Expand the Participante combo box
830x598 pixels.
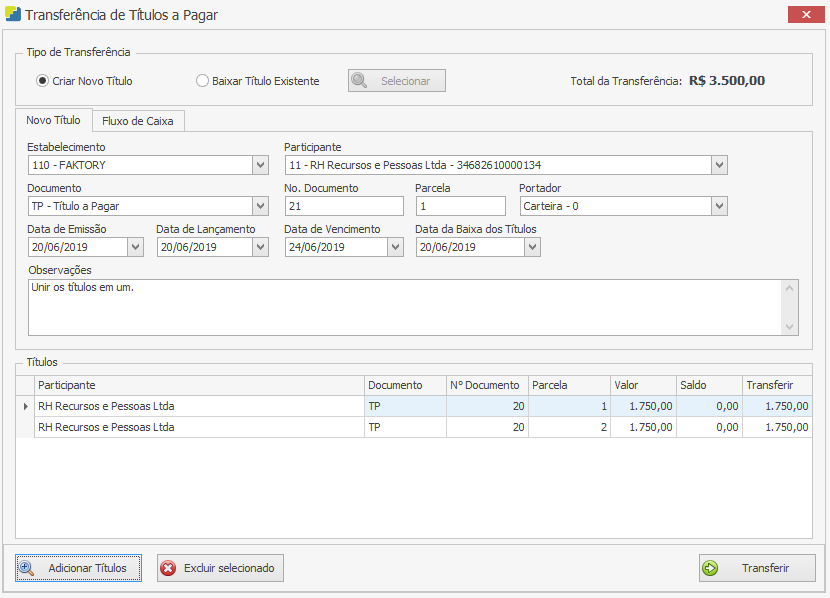(719, 165)
